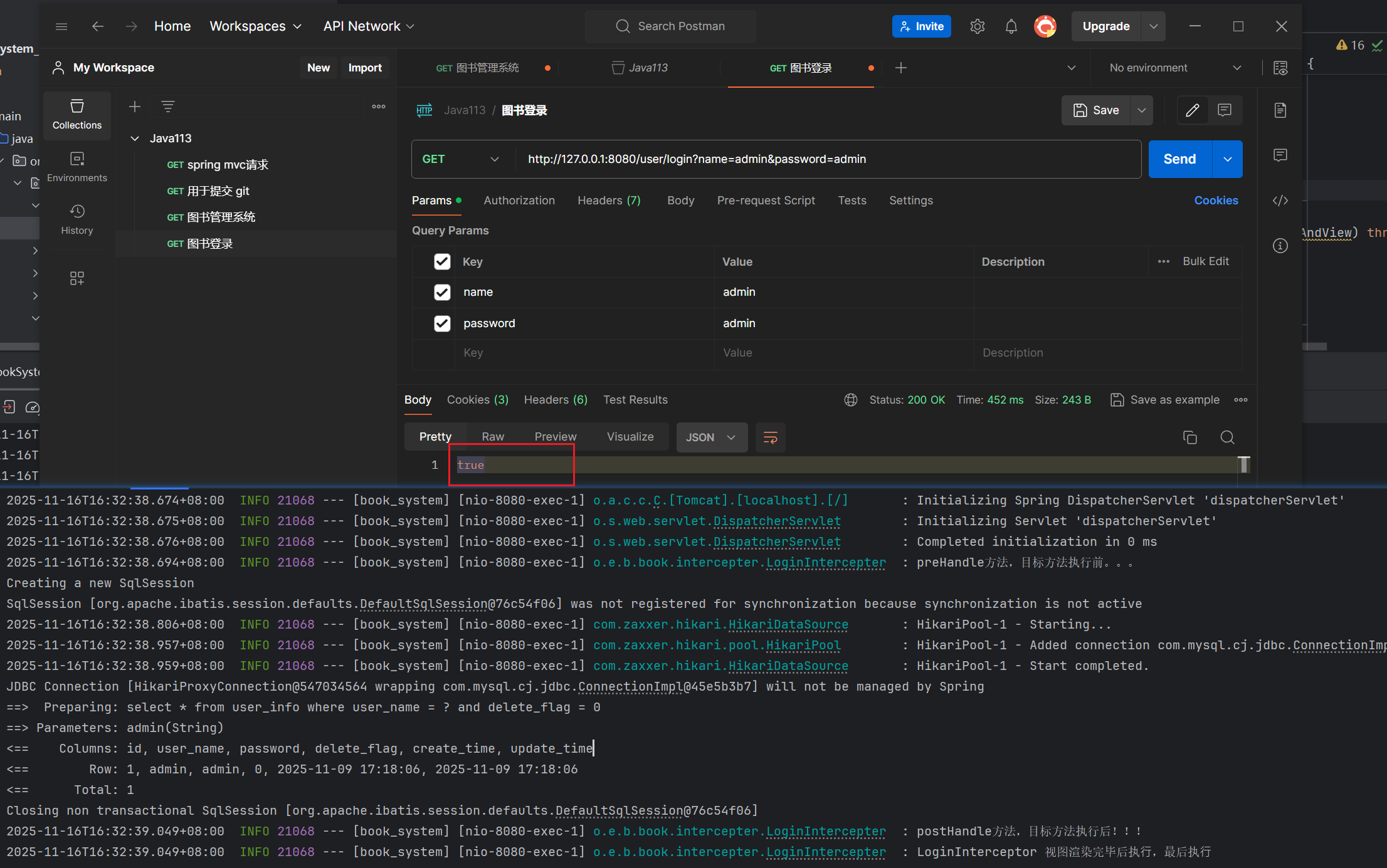Click the notifications bell icon

(1011, 26)
